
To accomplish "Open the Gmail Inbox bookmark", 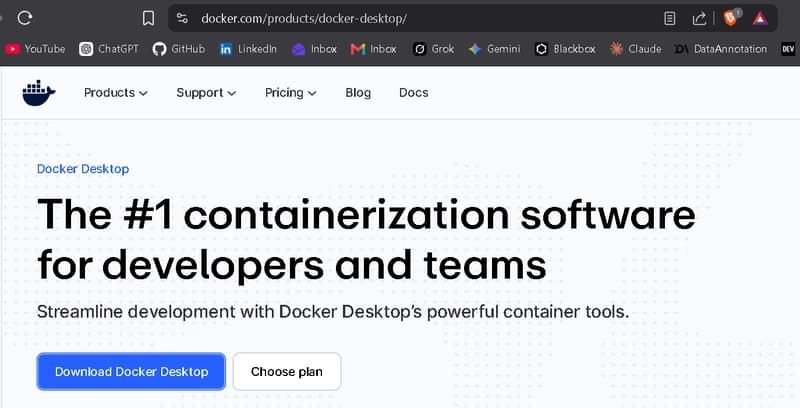I will click(373, 49).
